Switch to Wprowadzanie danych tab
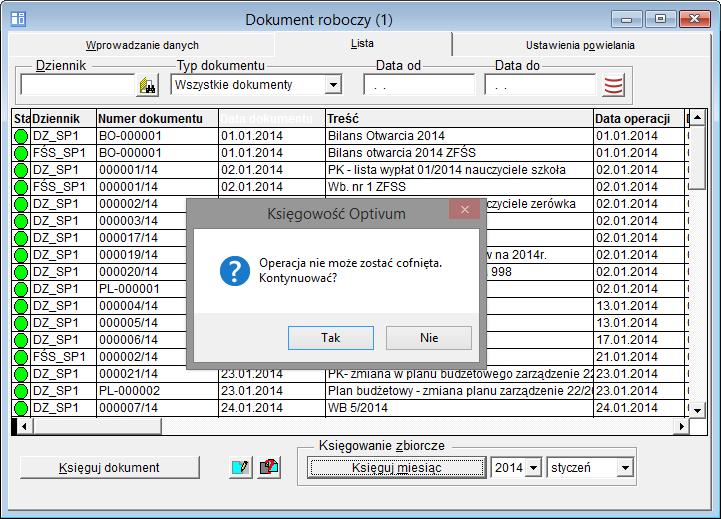721x519 pixels. click(142, 45)
